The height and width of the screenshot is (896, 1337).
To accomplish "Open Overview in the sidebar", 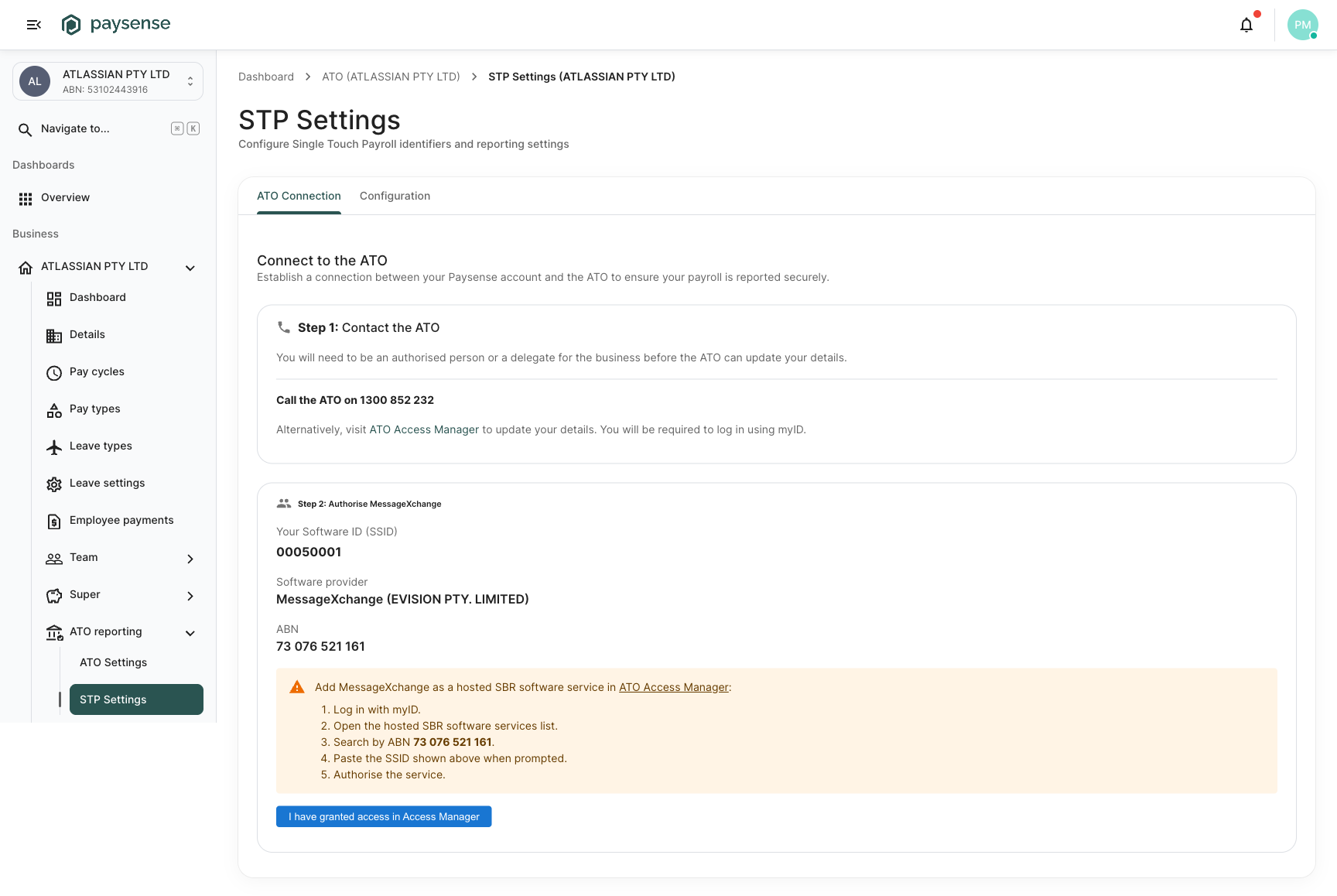I will coord(108,198).
